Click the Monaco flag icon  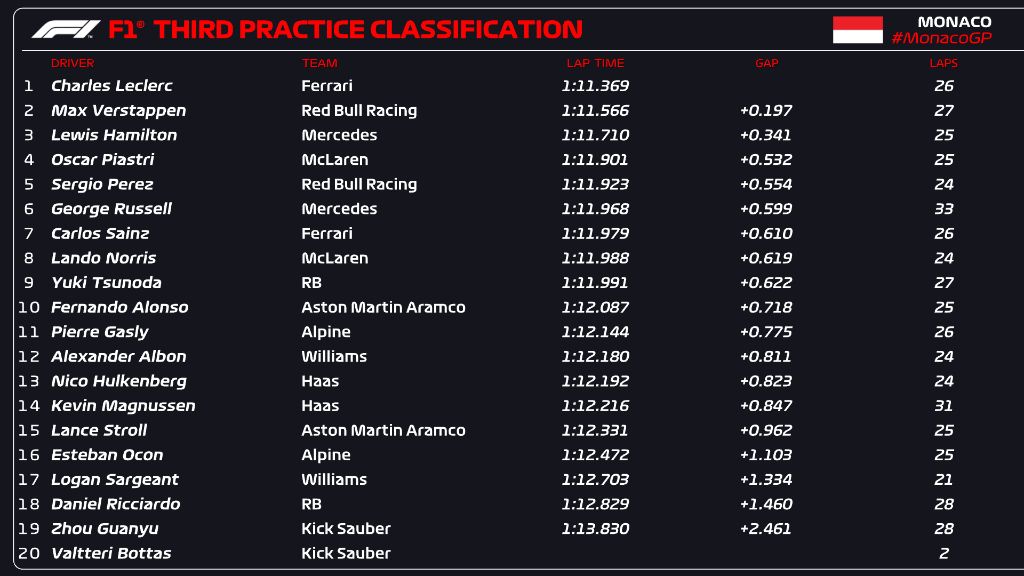(x=857, y=30)
